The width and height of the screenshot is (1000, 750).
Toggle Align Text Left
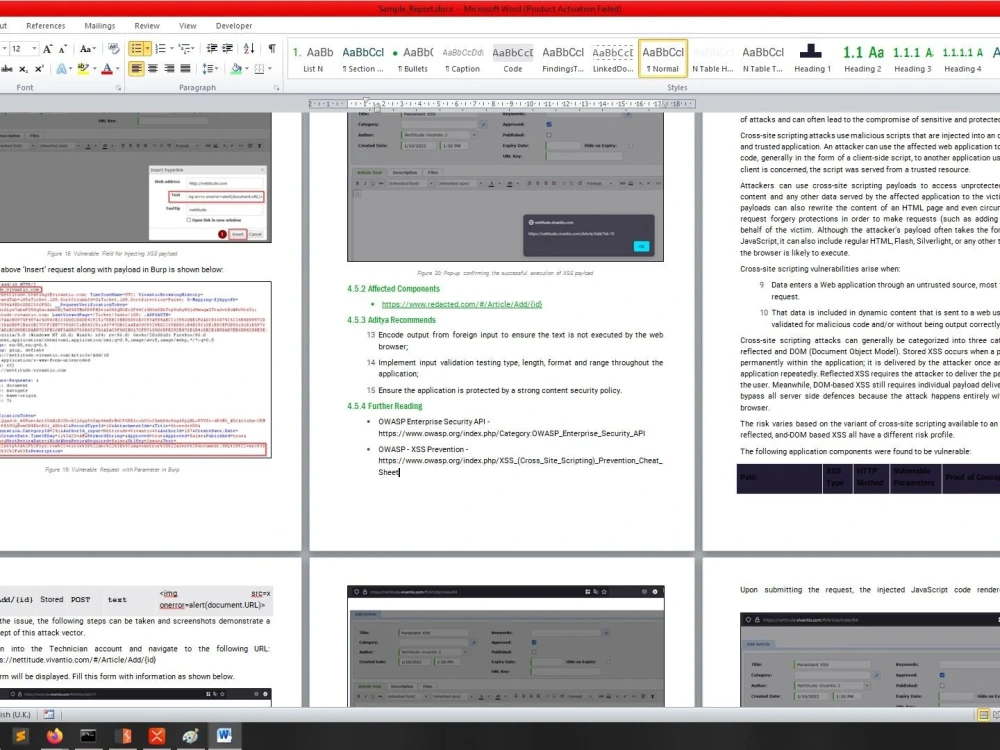[x=136, y=68]
